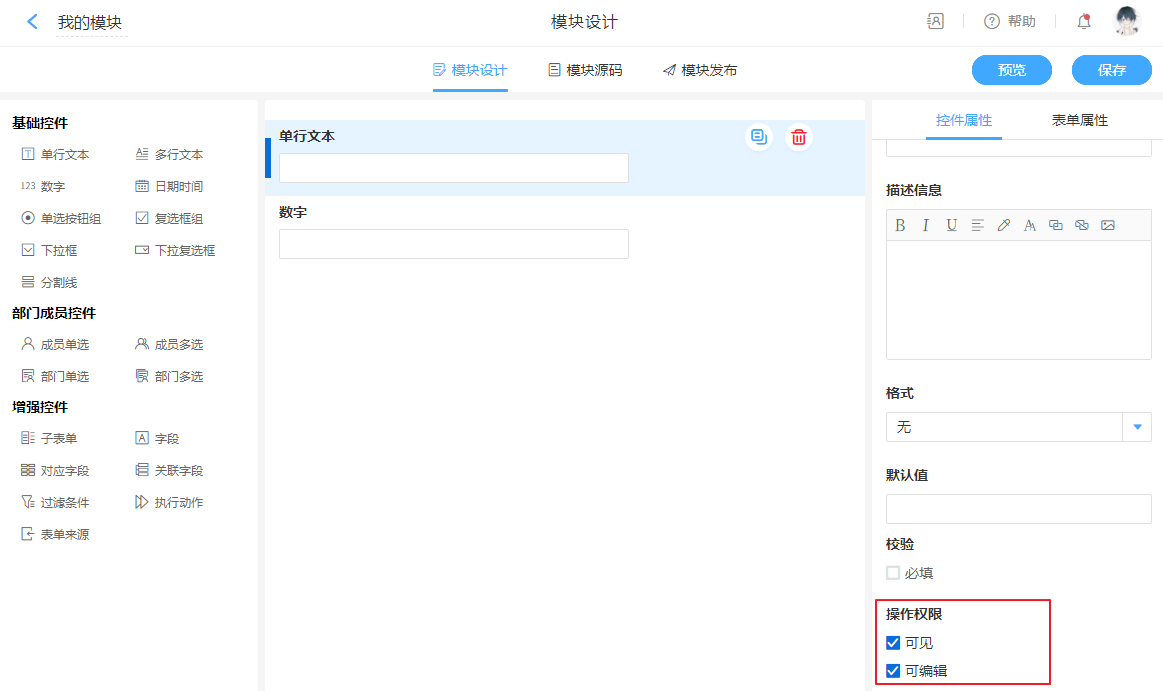This screenshot has width=1163, height=691.
Task: Click the bold icon in description toolbar
Action: click(900, 225)
